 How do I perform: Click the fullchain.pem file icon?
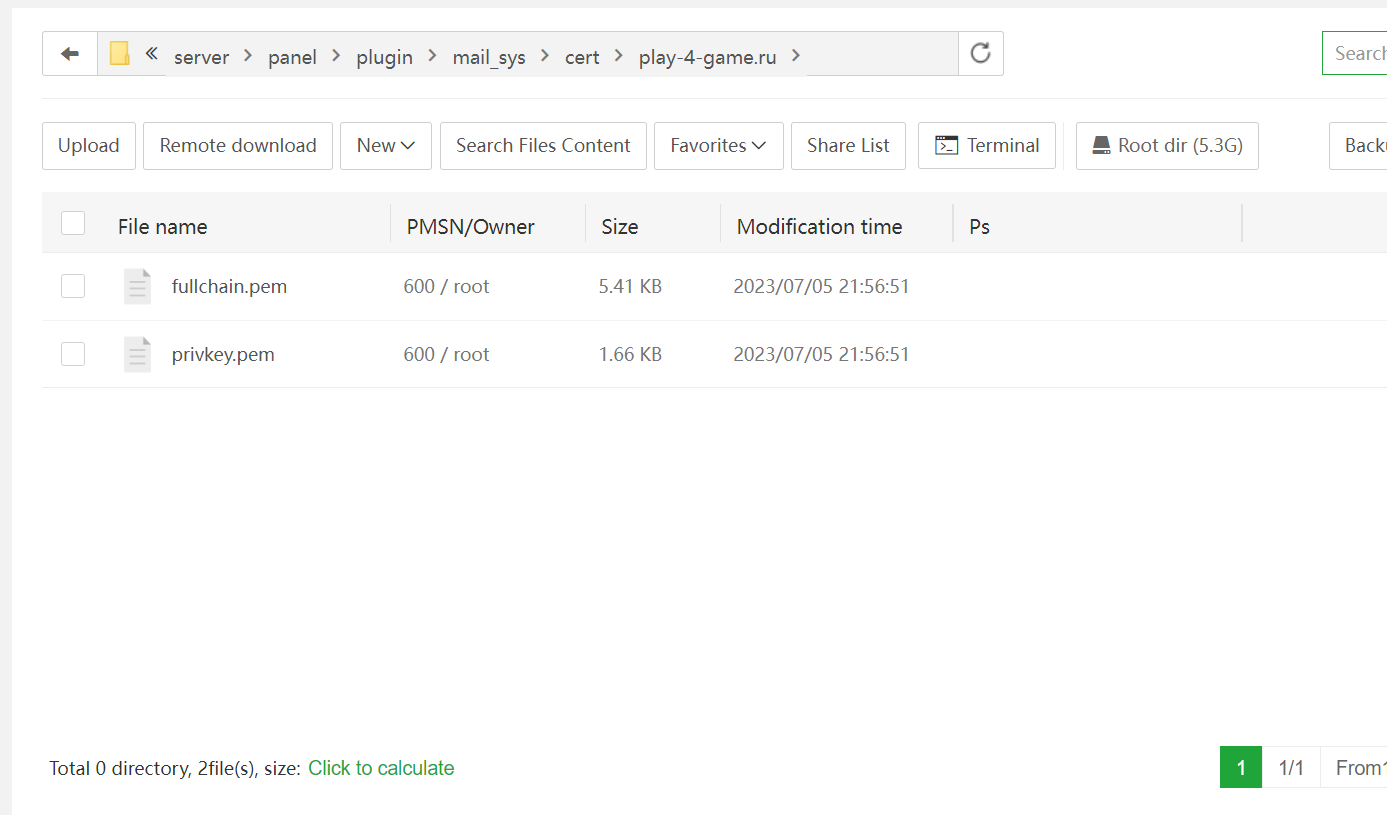[137, 287]
